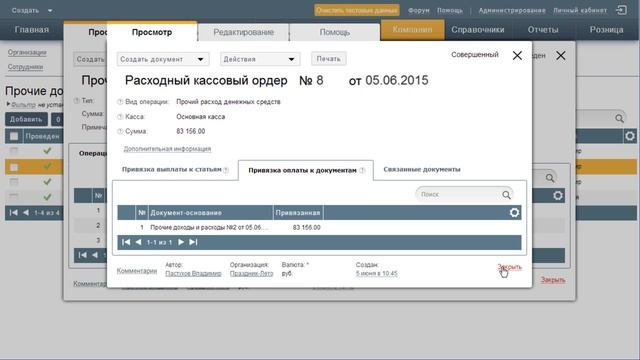Click the search magnifier icon in order dialog
This screenshot has height=360, width=640.
pos(506,195)
